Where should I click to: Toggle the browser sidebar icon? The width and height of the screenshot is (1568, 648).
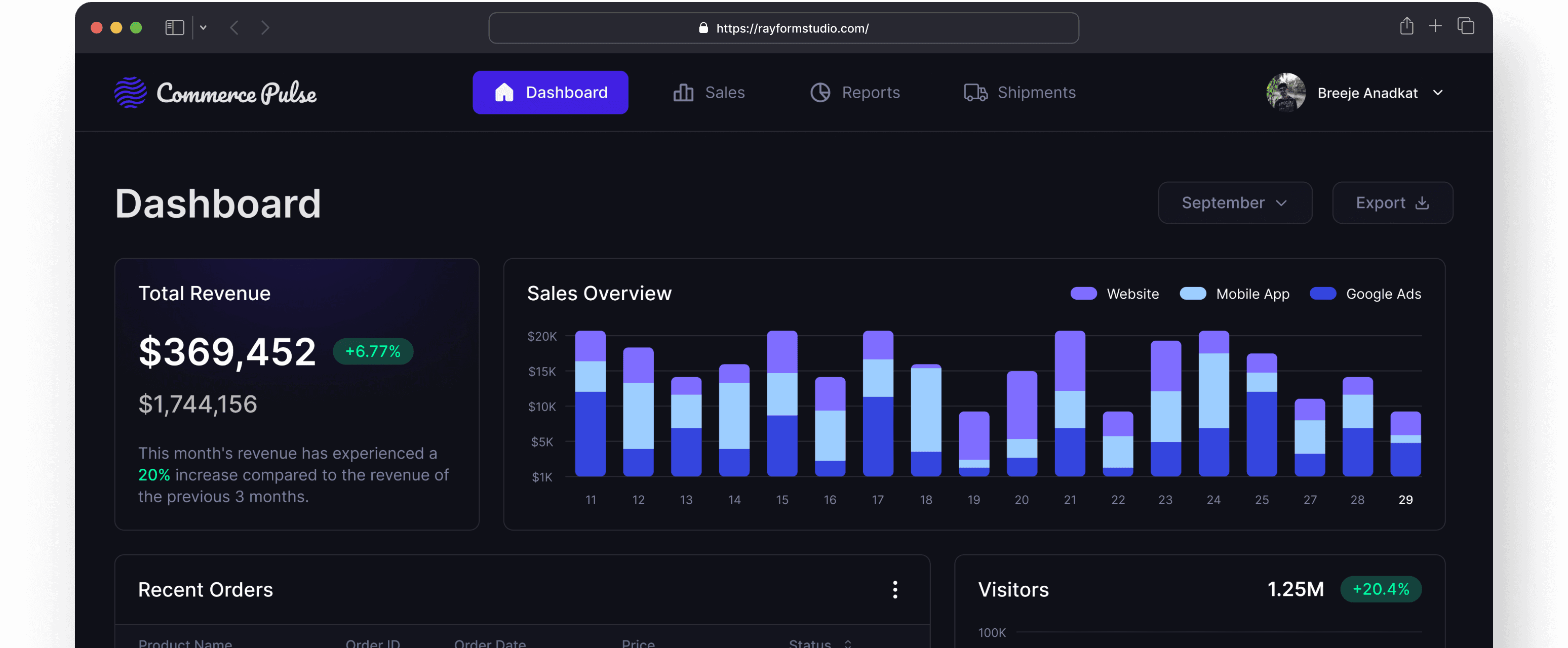click(175, 27)
